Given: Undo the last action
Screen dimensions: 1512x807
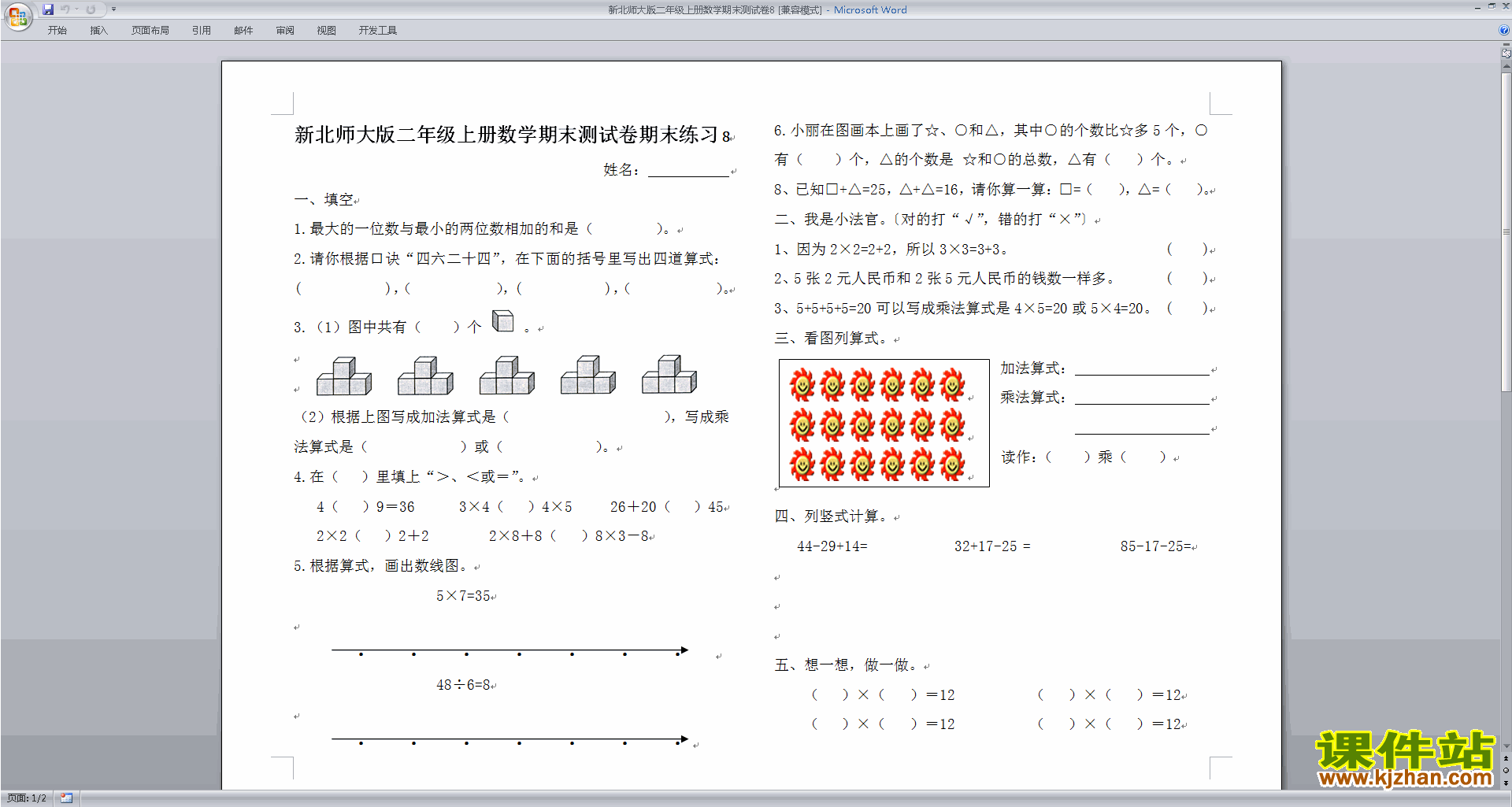Looking at the screenshot, I should click(65, 9).
